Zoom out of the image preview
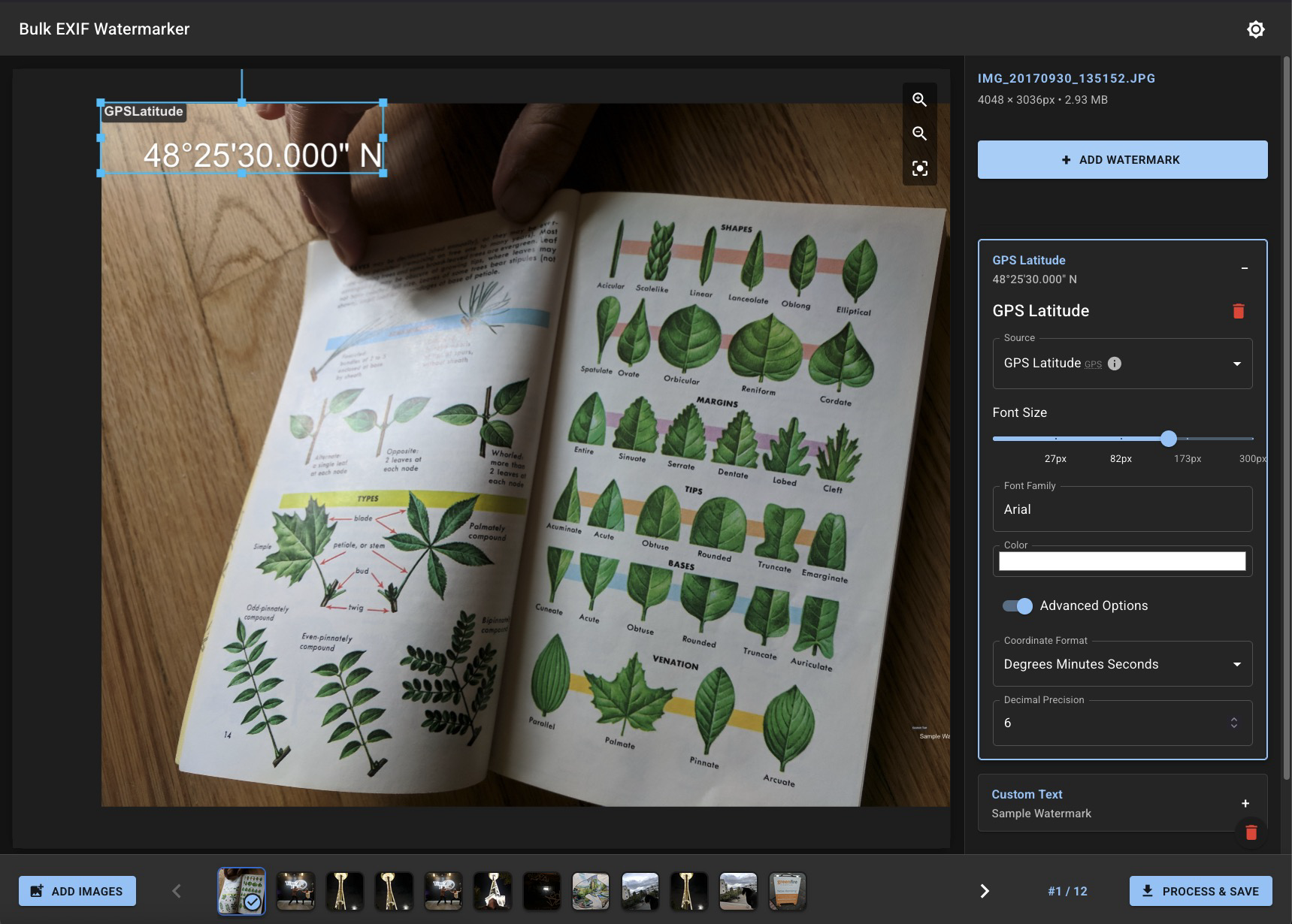This screenshot has height=924, width=1292. click(919, 134)
